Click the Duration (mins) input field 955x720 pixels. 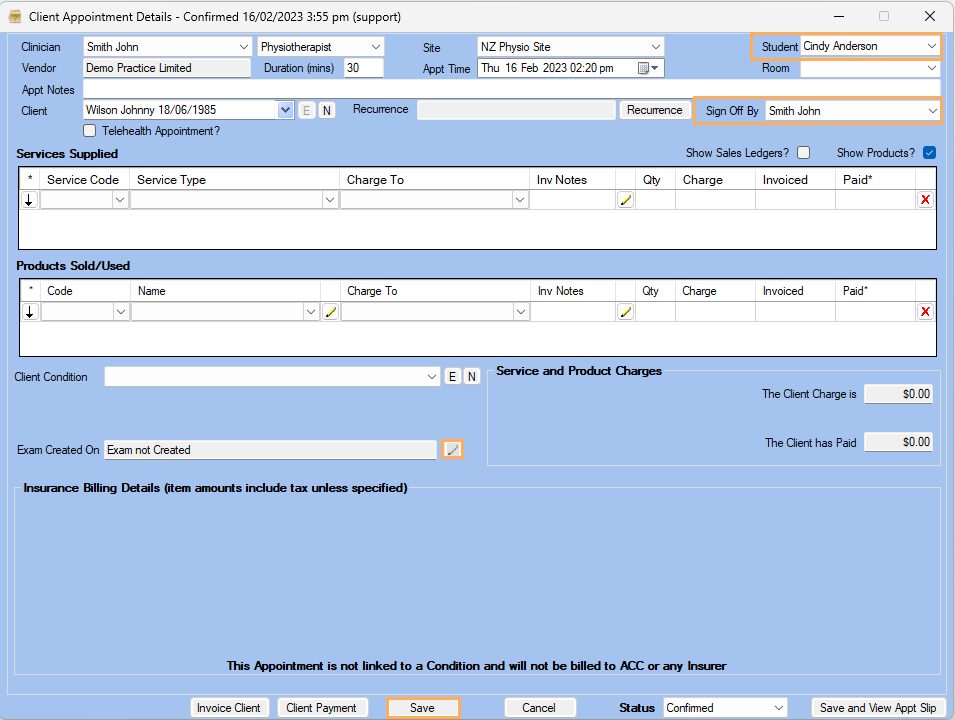(x=364, y=68)
